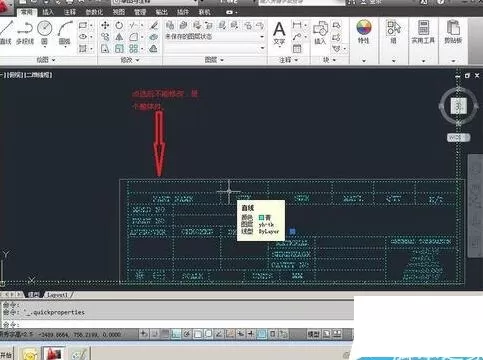Image resolution: width=483 pixels, height=360 pixels.
Task: Expand the Layers (图层) panel
Action: (214, 60)
